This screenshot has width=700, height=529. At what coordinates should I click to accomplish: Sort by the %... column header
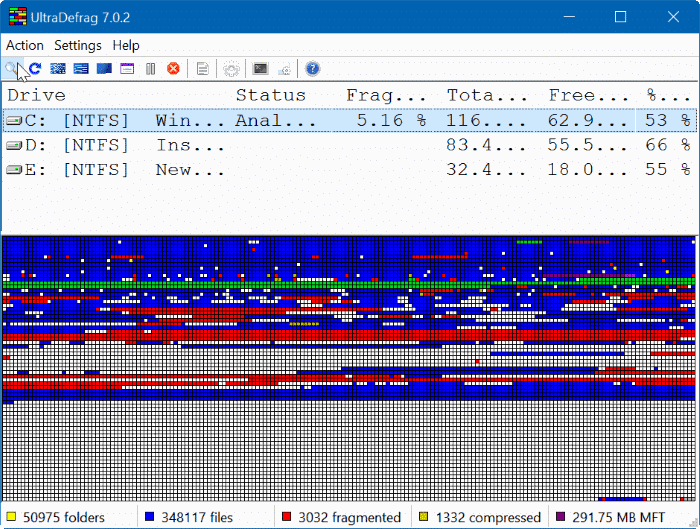pos(668,95)
